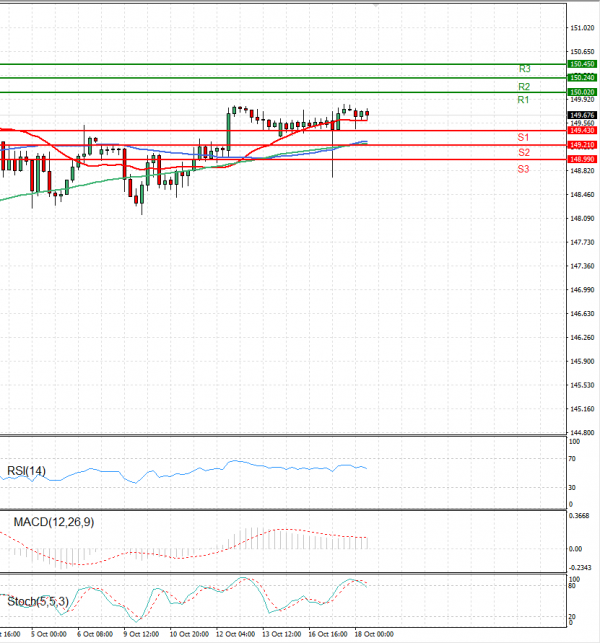Click the 144.800 price axis value
Screen dimensions: 600x643
tap(582, 433)
